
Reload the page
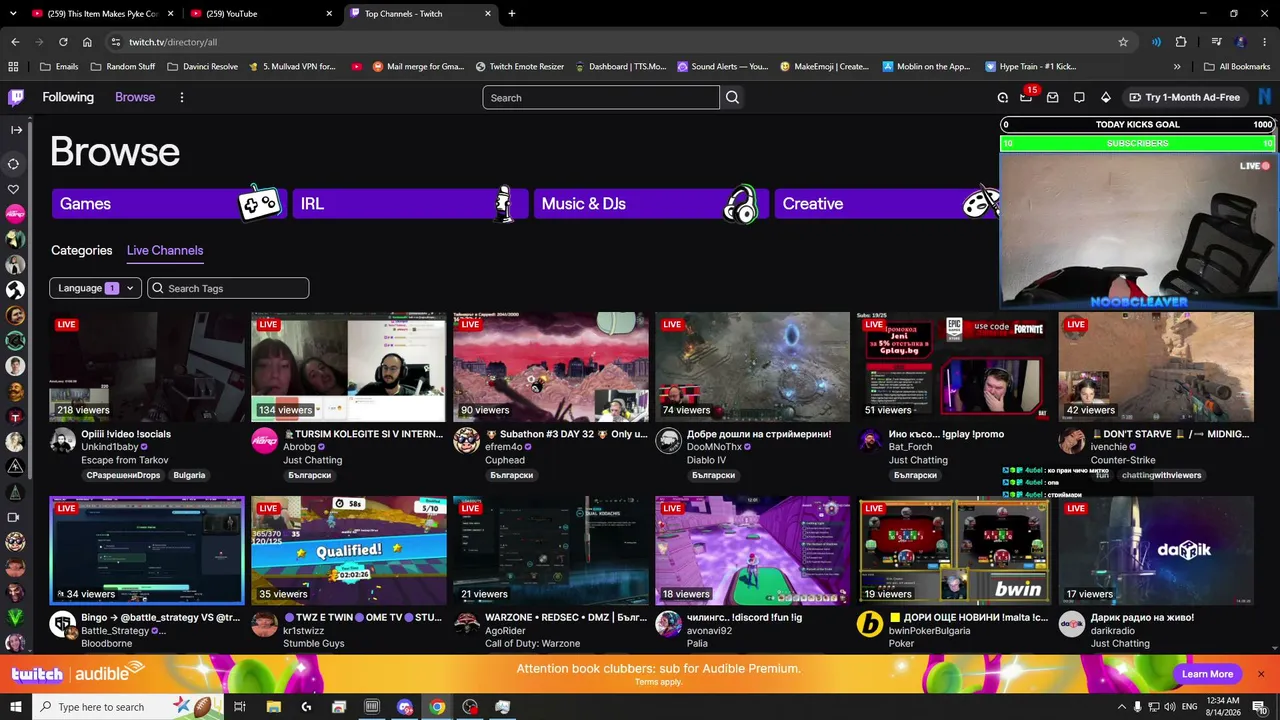point(63,42)
